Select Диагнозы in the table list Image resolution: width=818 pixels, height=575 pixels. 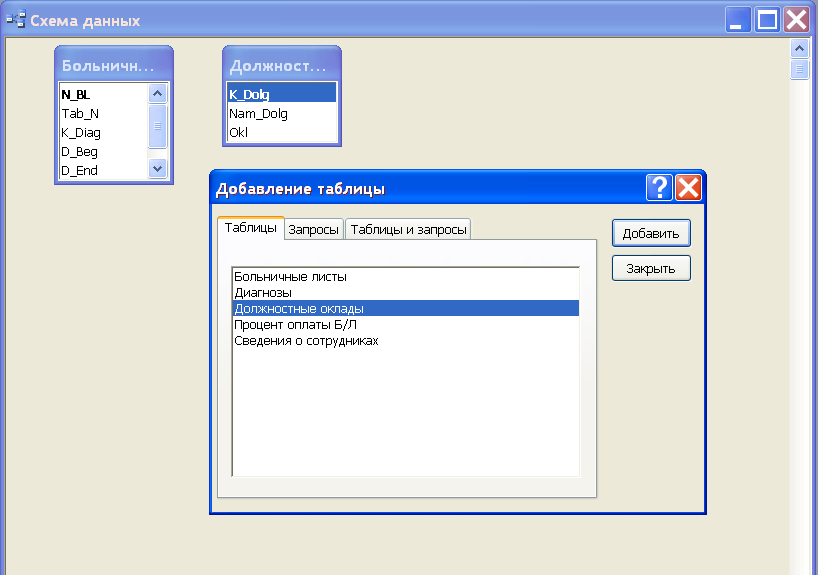click(x=405, y=293)
